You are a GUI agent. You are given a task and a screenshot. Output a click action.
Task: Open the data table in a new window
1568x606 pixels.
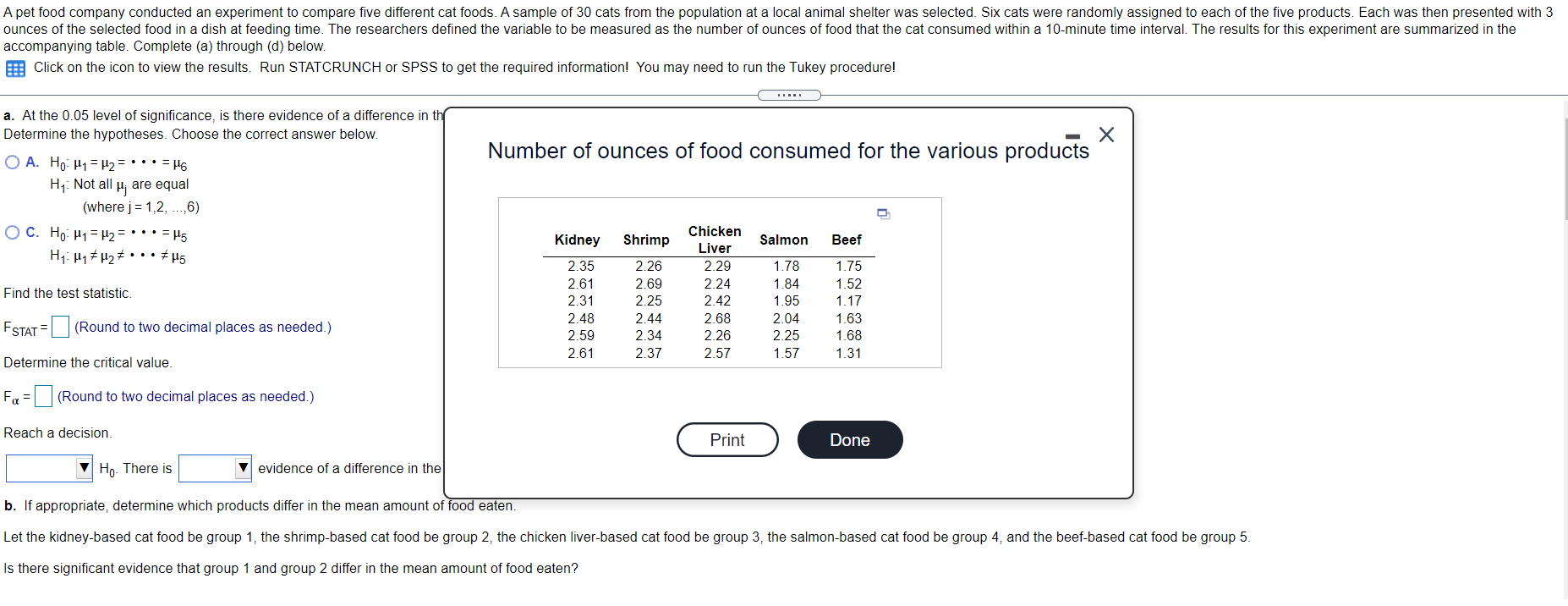pyautogui.click(x=884, y=214)
